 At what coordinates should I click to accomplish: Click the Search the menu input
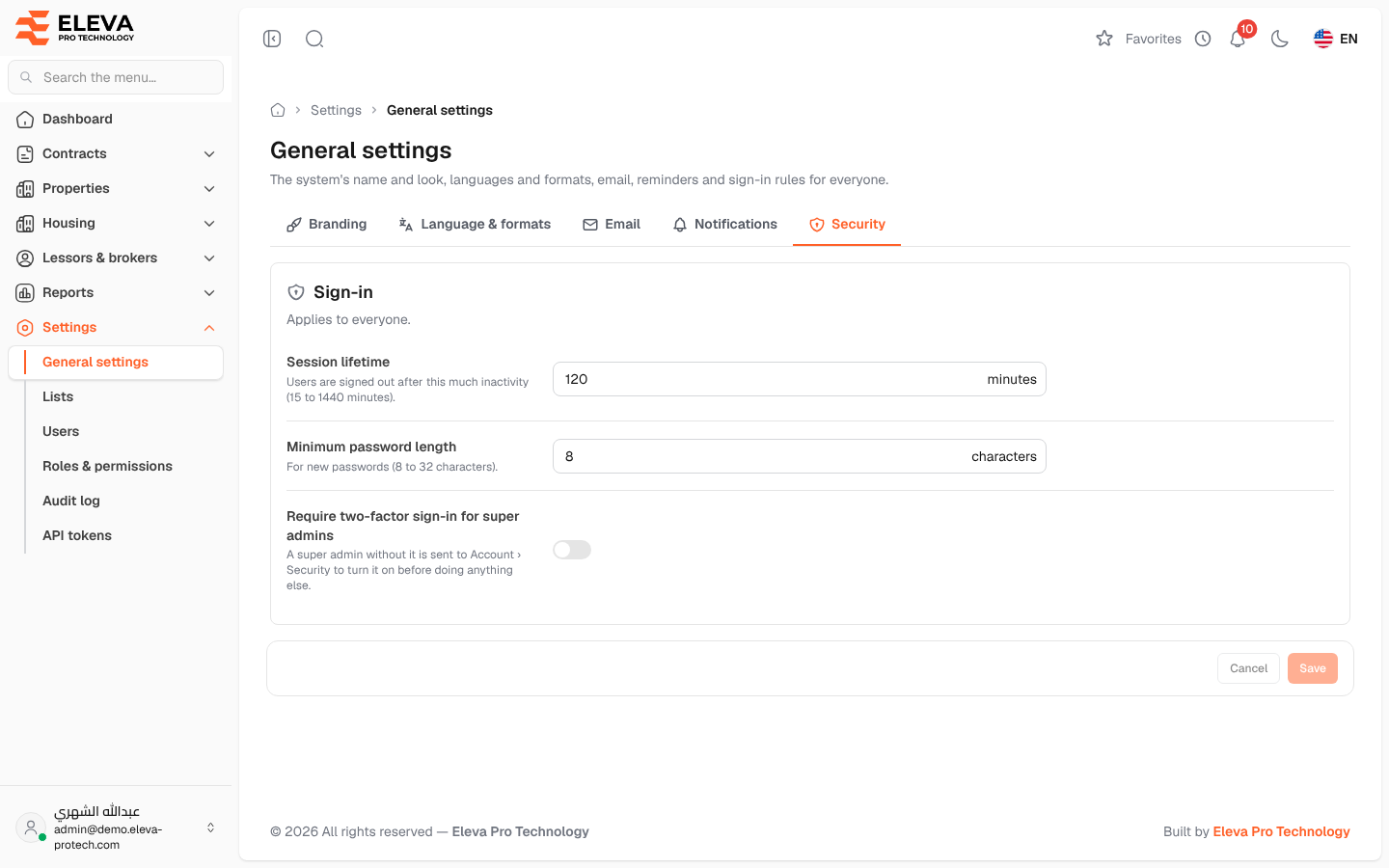(x=116, y=77)
